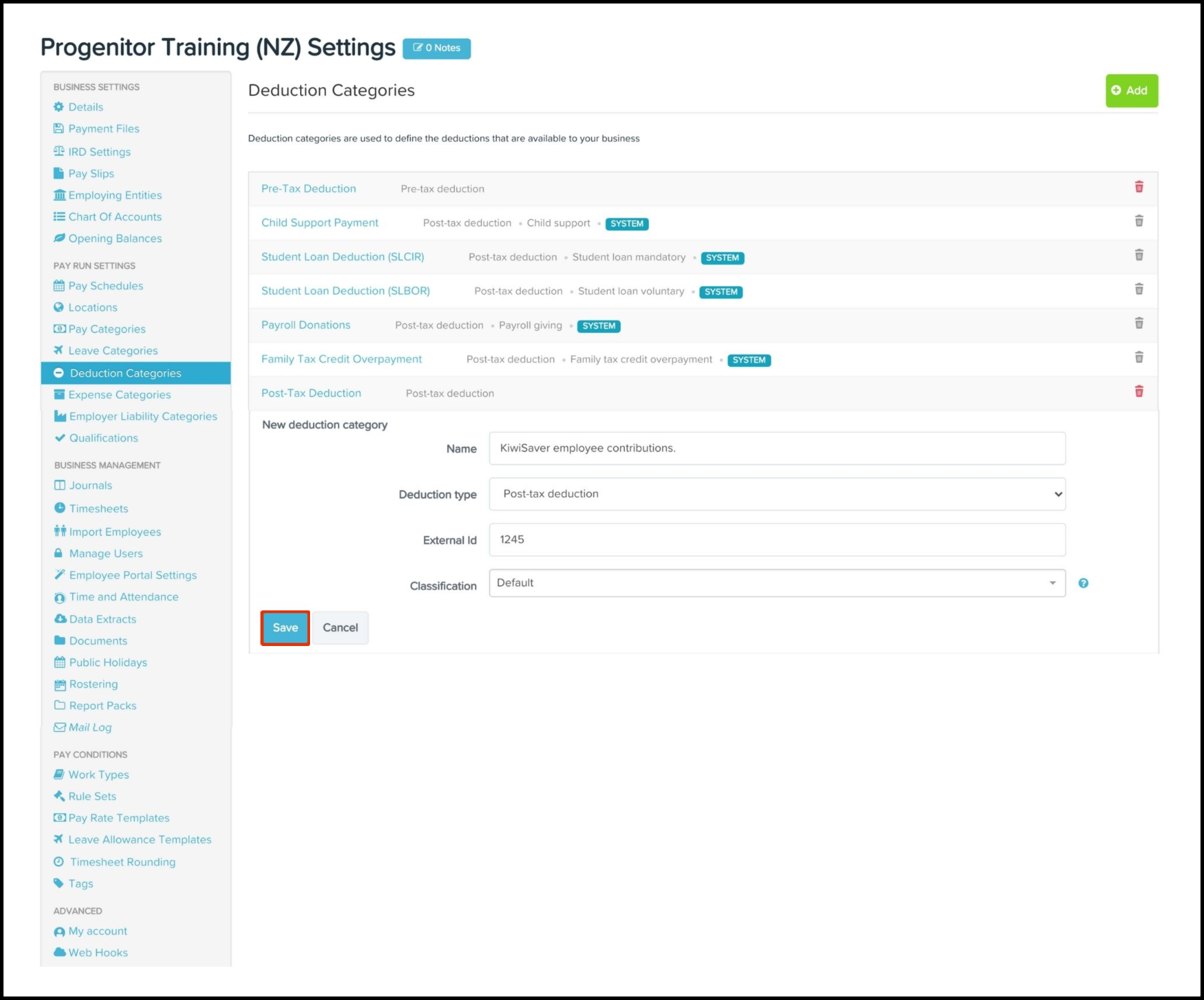Image resolution: width=1204 pixels, height=1000 pixels.
Task: Click the 0 Notes badge
Action: coord(437,48)
